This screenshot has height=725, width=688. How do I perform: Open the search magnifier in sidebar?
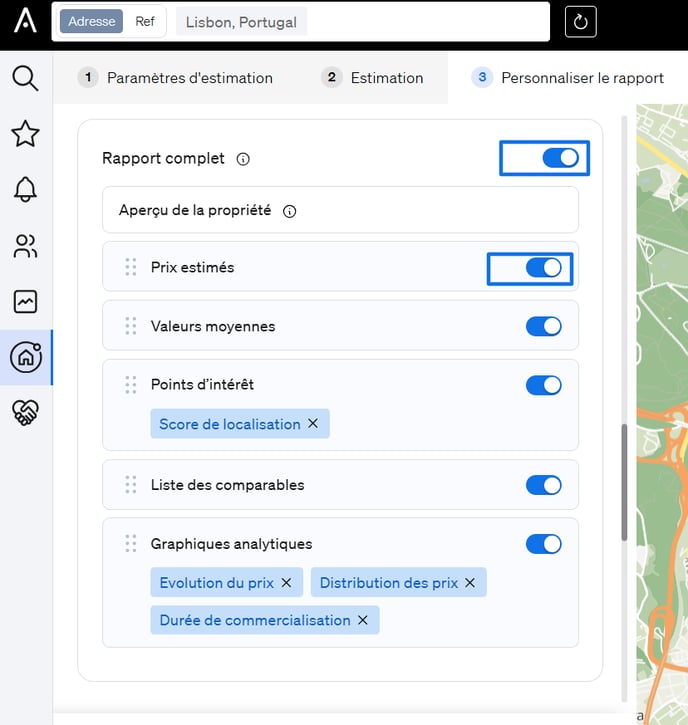click(x=25, y=77)
